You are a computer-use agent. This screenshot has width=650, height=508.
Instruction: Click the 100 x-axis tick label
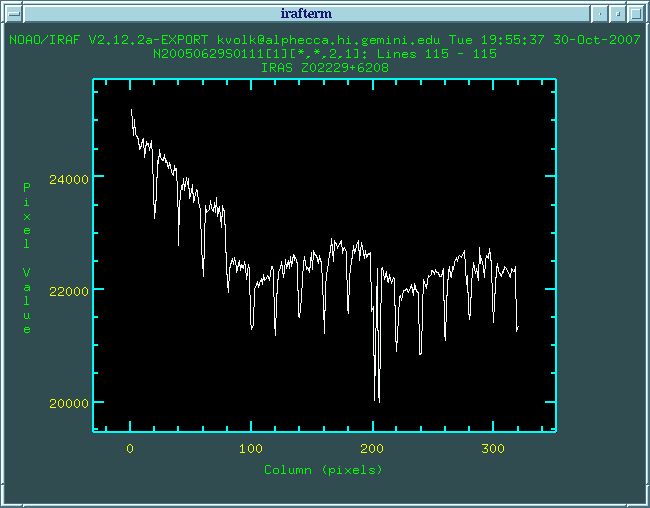[251, 449]
